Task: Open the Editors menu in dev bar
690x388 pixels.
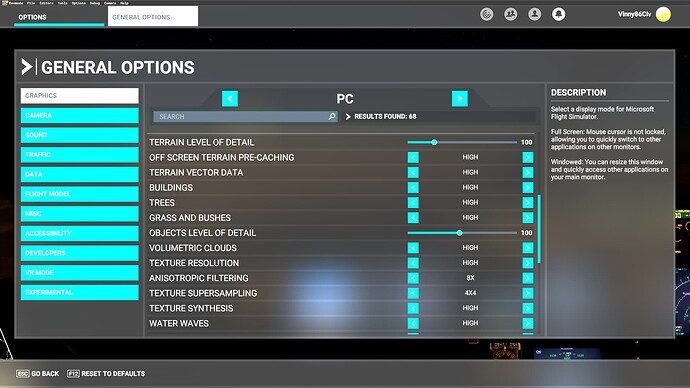Action: pyautogui.click(x=47, y=3)
